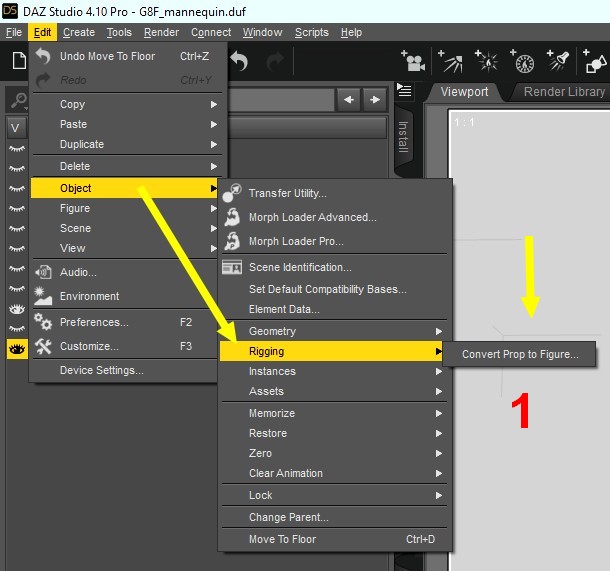Toggle the topmost closed-eye visibility icon
610x571 pixels.
[17, 149]
